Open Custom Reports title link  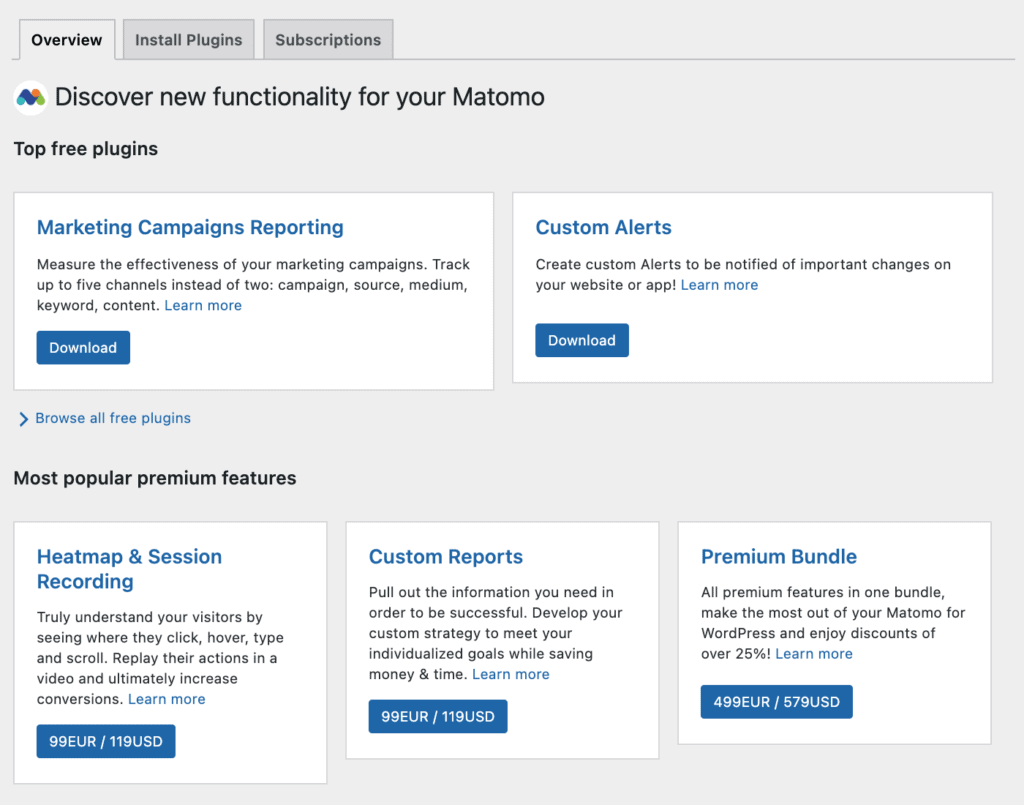tap(445, 556)
